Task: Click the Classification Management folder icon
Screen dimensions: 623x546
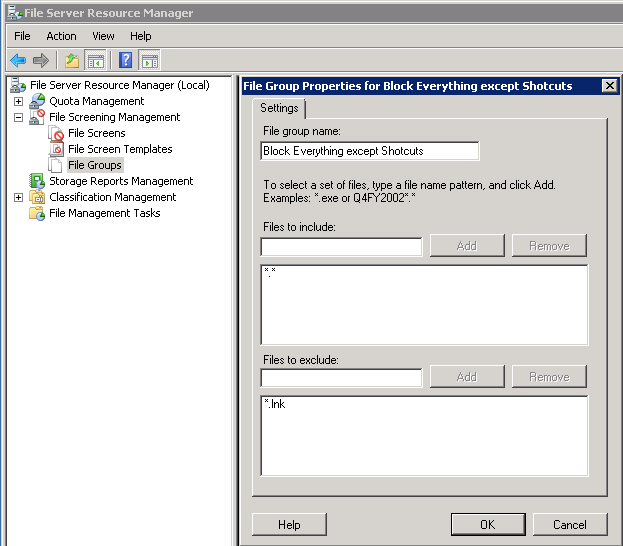Action: 37,197
